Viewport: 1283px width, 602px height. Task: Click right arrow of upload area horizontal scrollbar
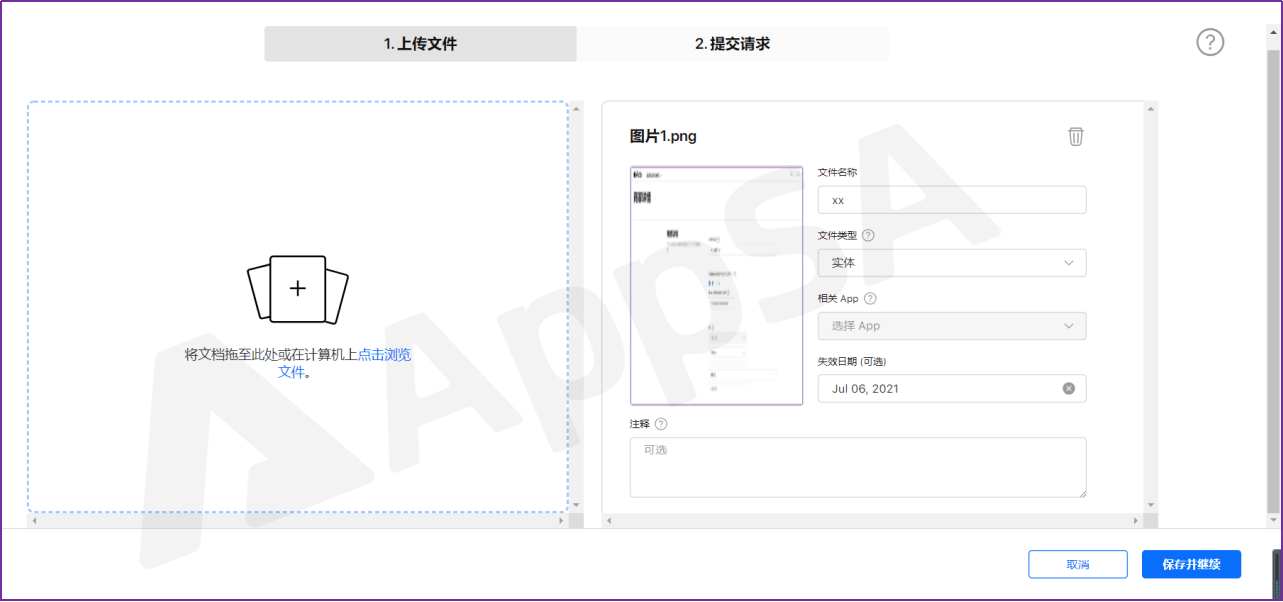(562, 521)
